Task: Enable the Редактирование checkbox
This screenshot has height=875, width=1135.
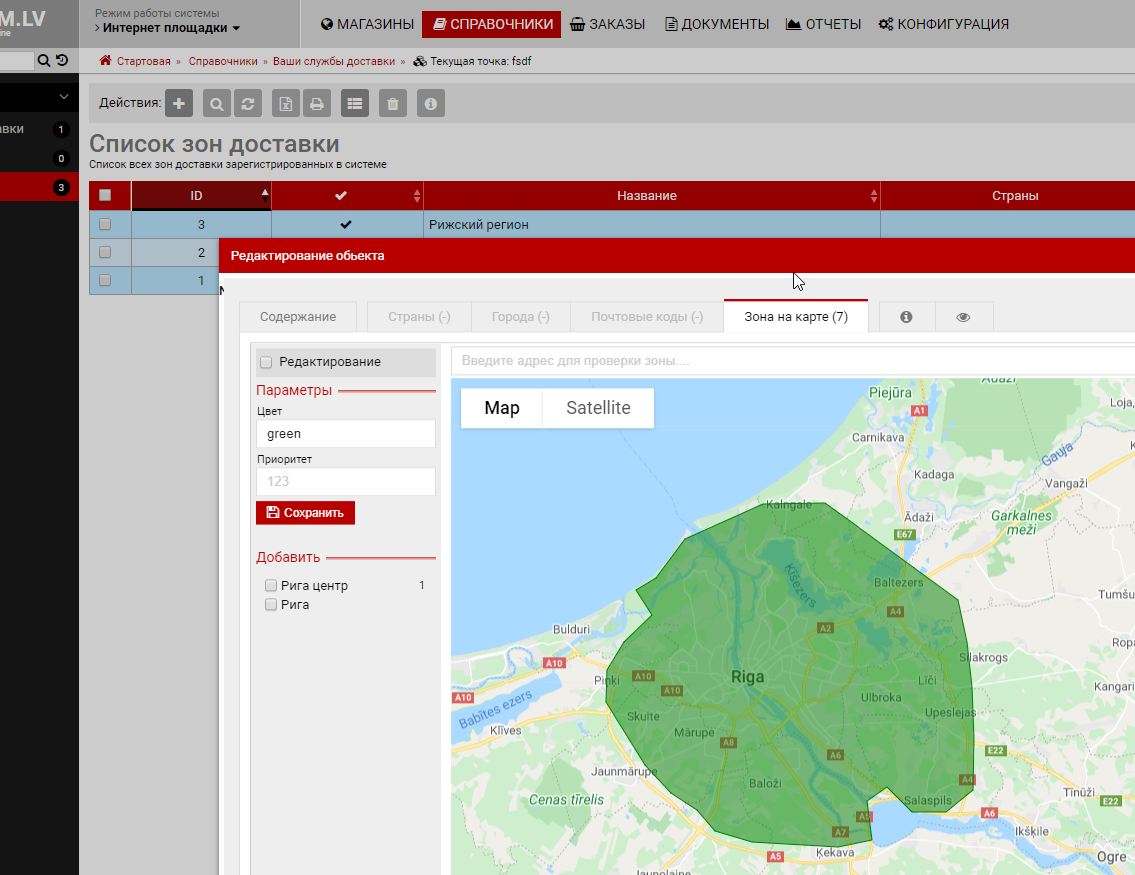Action: [x=266, y=362]
